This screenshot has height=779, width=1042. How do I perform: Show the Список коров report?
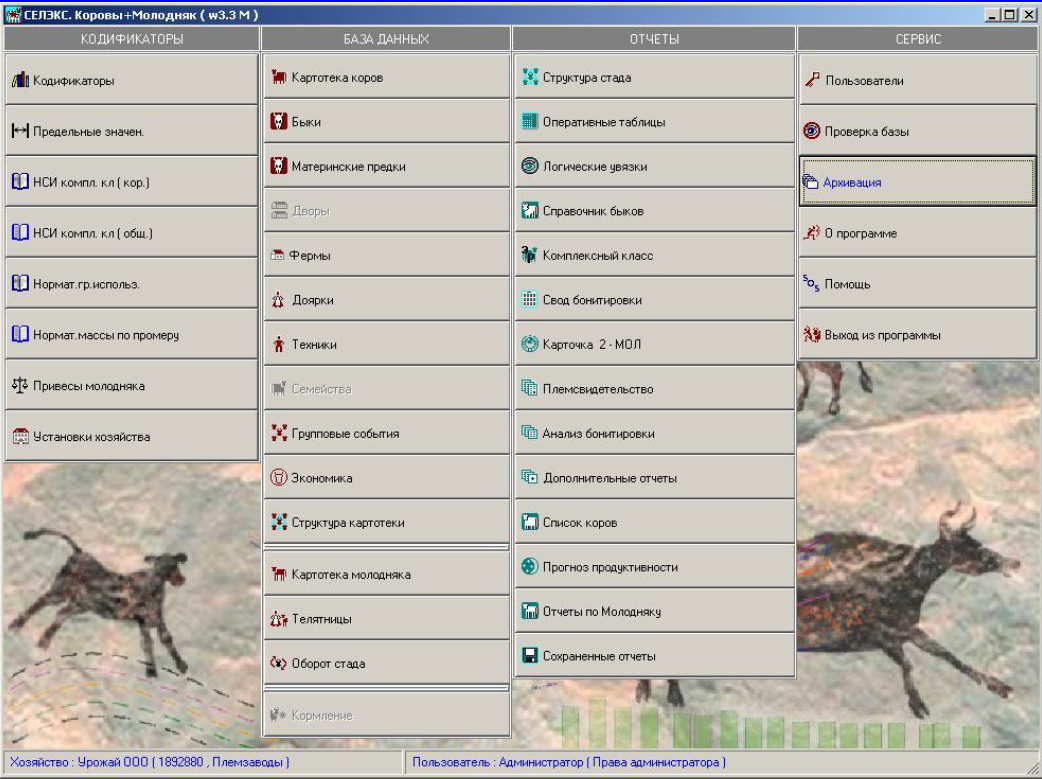coord(655,522)
